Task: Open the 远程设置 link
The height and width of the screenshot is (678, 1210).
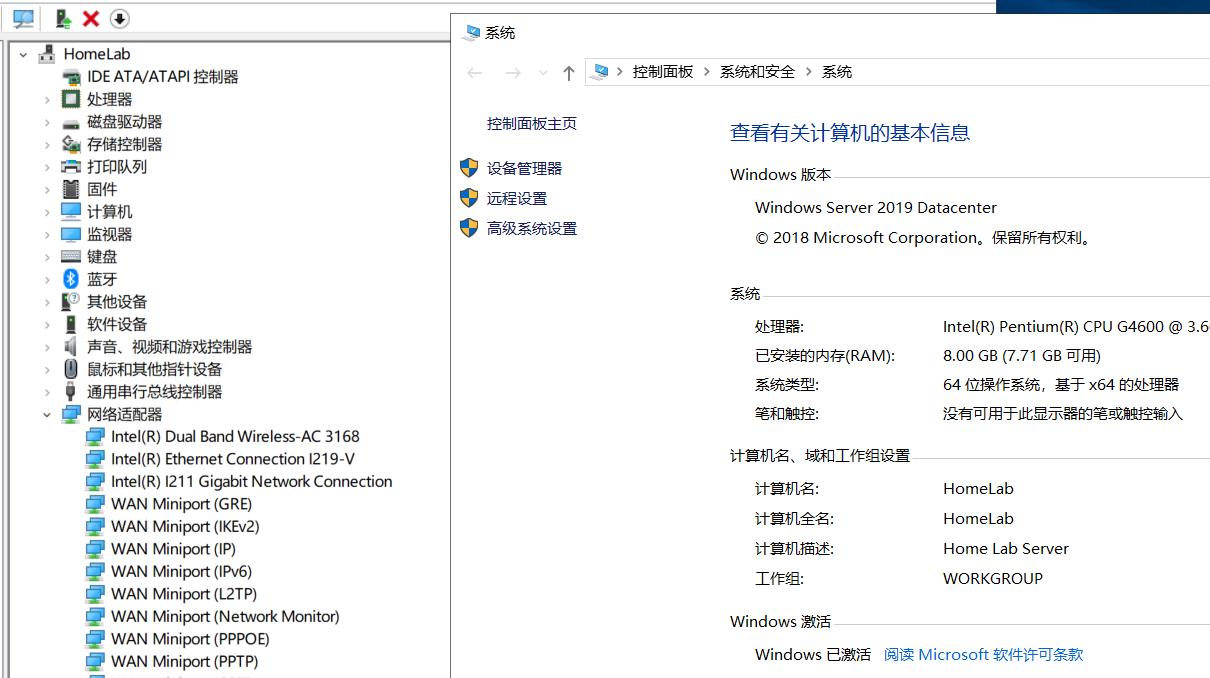Action: point(517,199)
